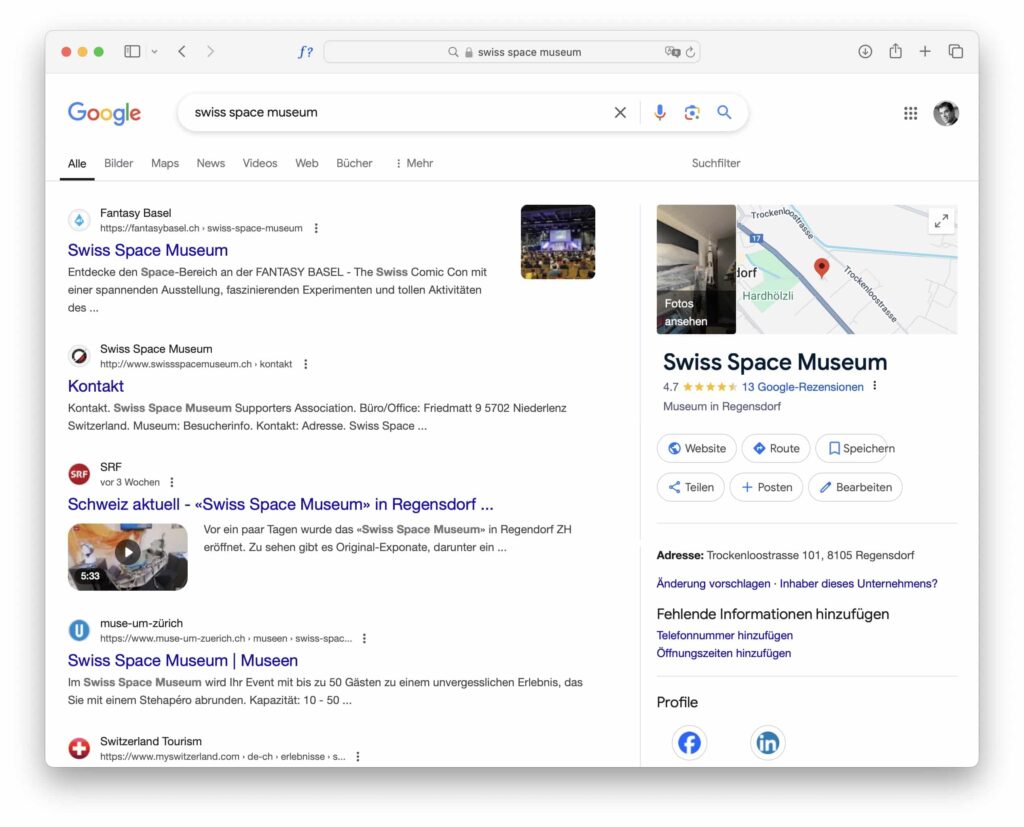The height and width of the screenshot is (827, 1024).
Task: Show Safari downloads
Action: tap(865, 52)
